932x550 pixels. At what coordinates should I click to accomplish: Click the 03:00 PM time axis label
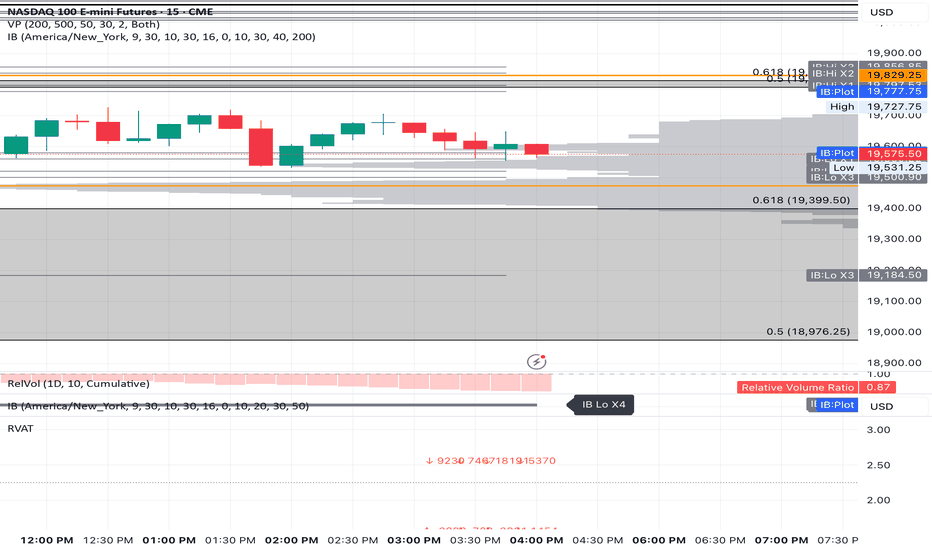pyautogui.click(x=414, y=540)
